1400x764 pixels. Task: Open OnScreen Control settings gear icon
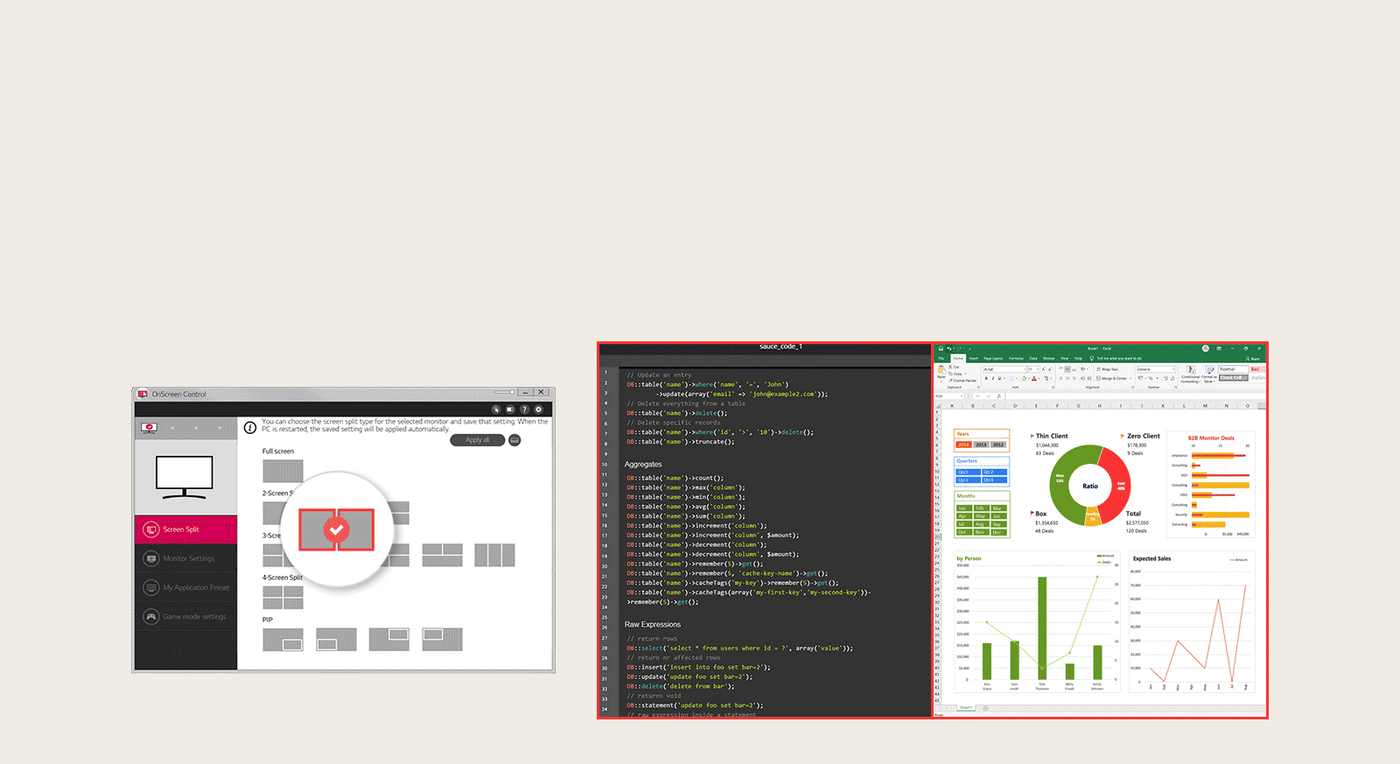(539, 409)
